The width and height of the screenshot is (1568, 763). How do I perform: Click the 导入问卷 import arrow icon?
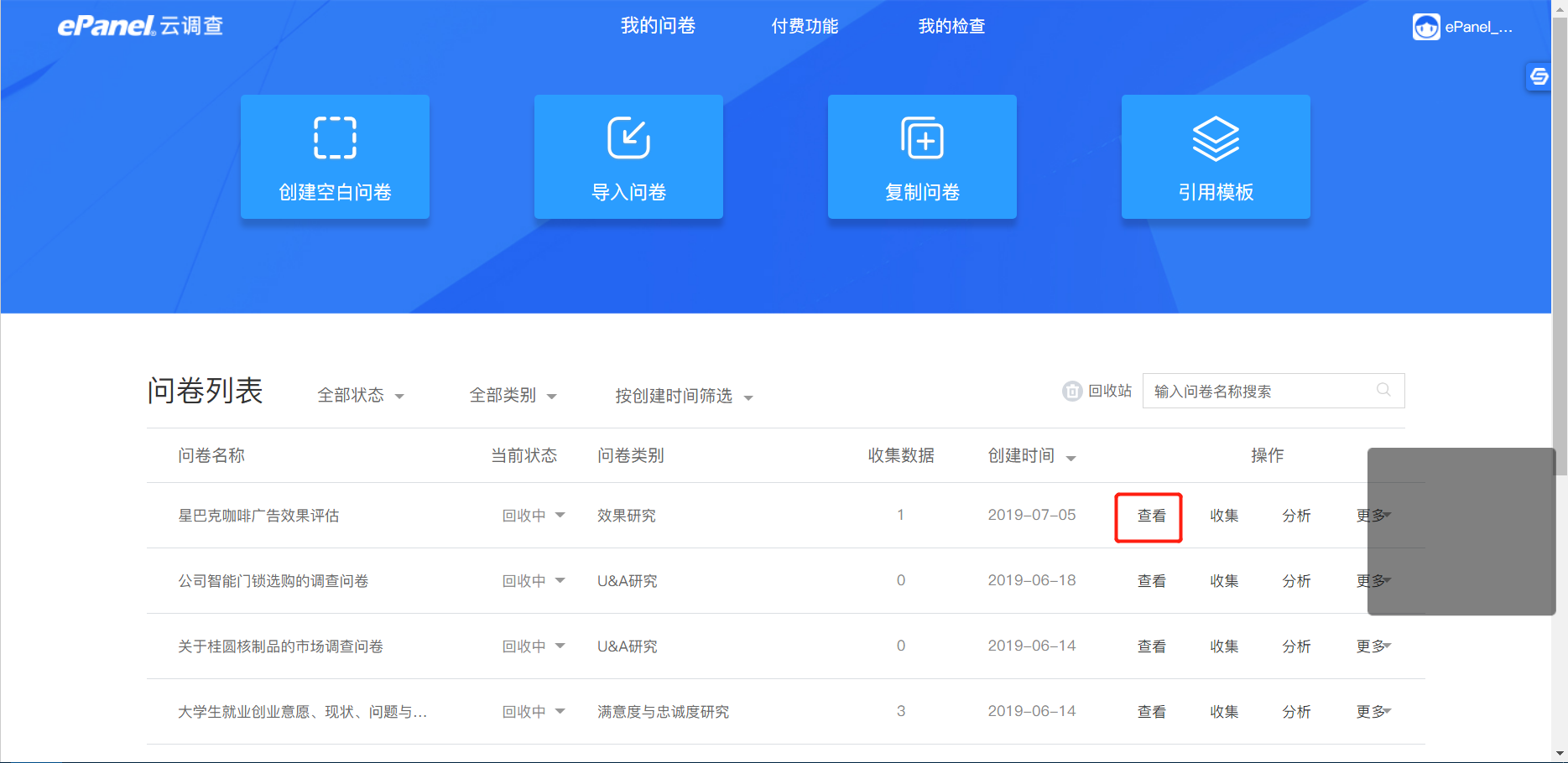[629, 138]
